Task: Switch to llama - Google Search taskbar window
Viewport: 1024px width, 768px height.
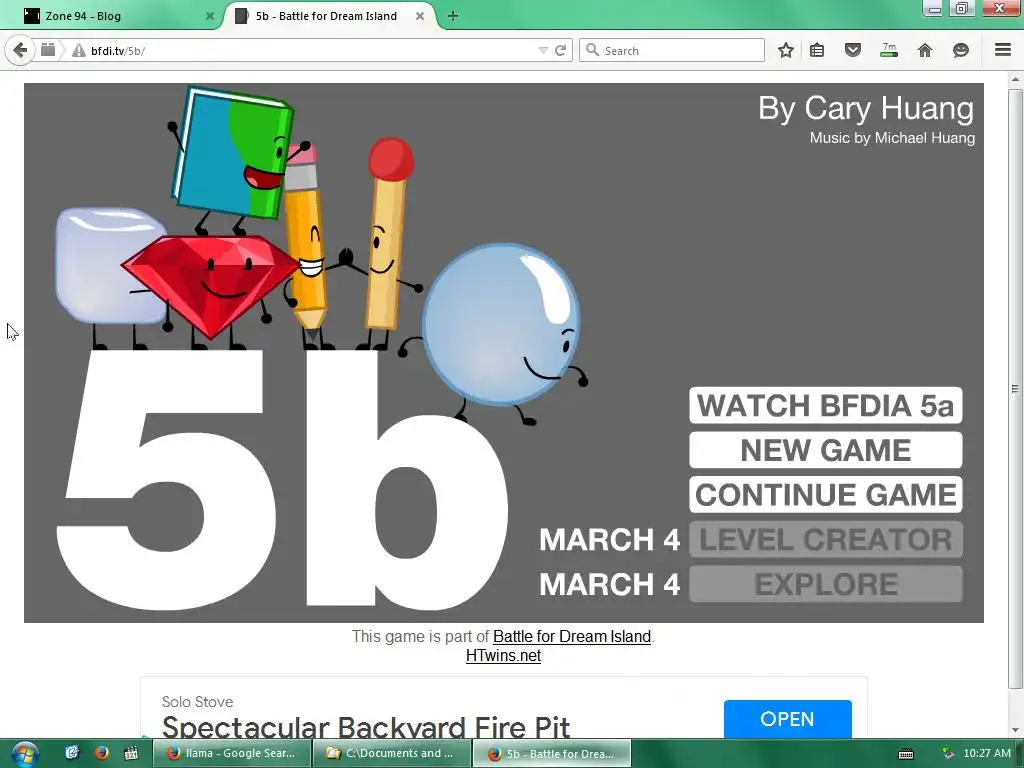Action: pyautogui.click(x=232, y=753)
